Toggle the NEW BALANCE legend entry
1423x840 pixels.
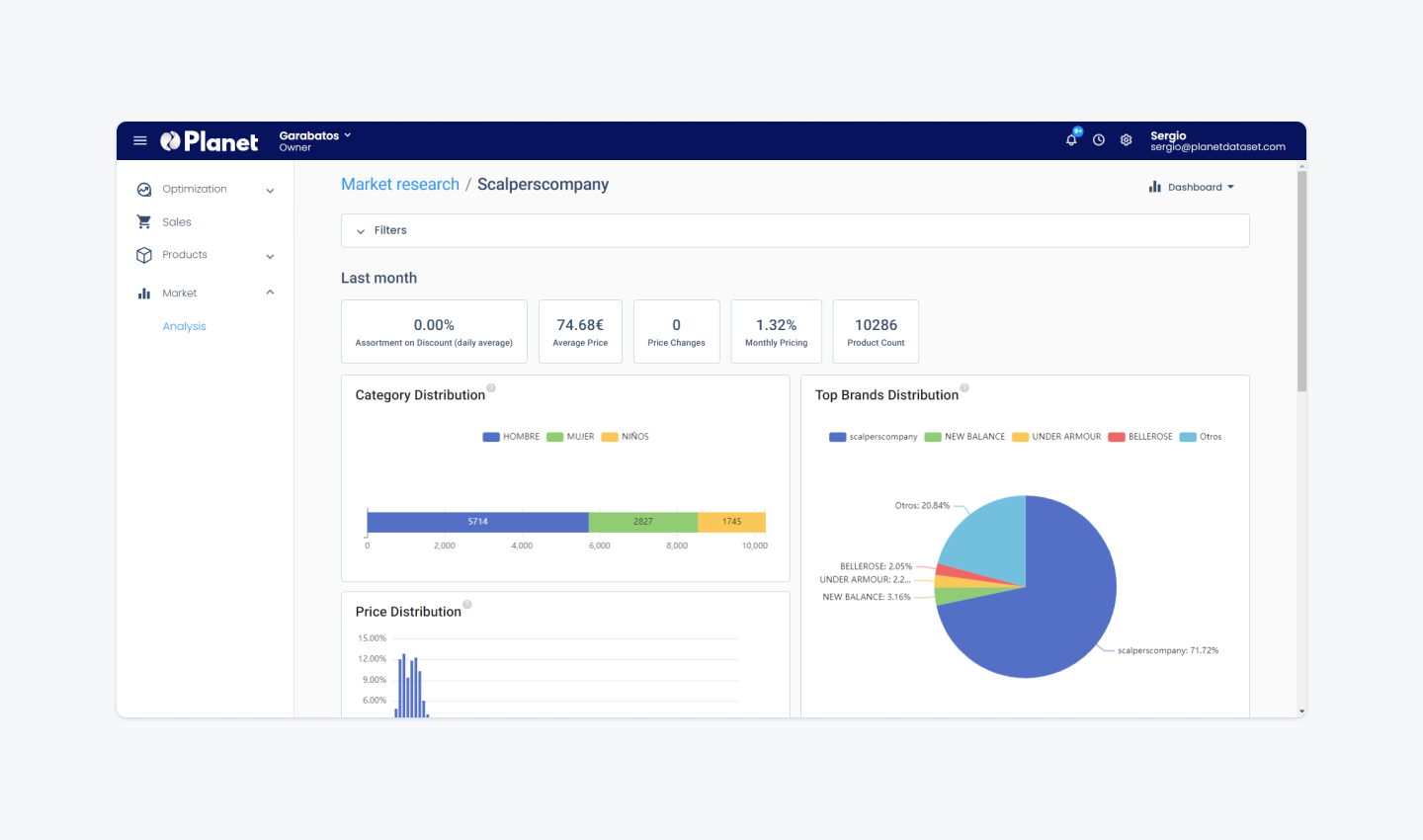point(964,437)
